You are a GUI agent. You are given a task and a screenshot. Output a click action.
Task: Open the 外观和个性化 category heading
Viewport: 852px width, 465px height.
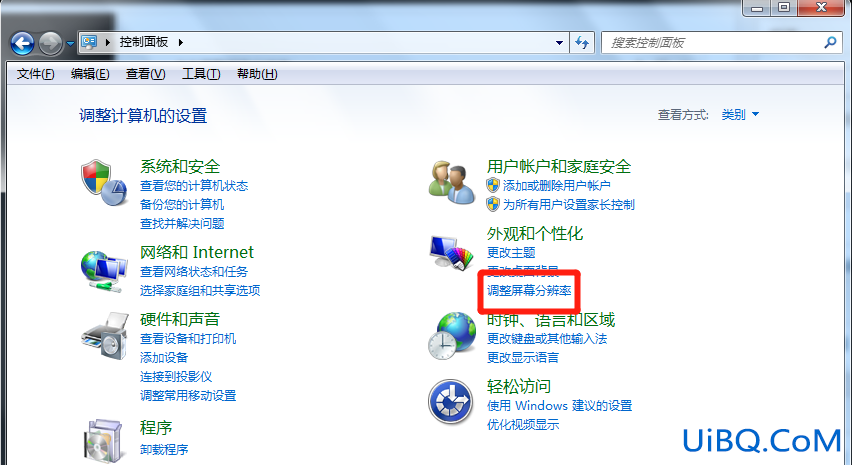pos(535,234)
